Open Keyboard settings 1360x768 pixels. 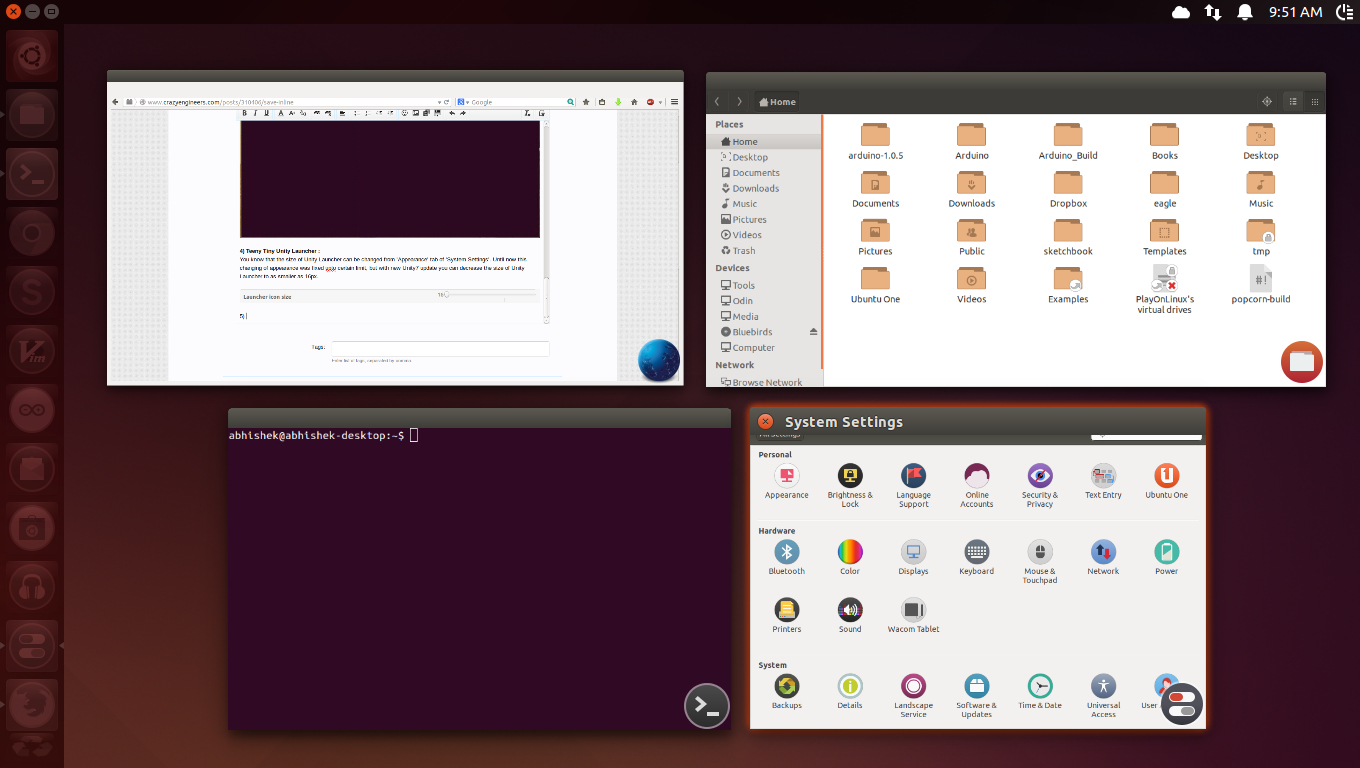click(977, 557)
